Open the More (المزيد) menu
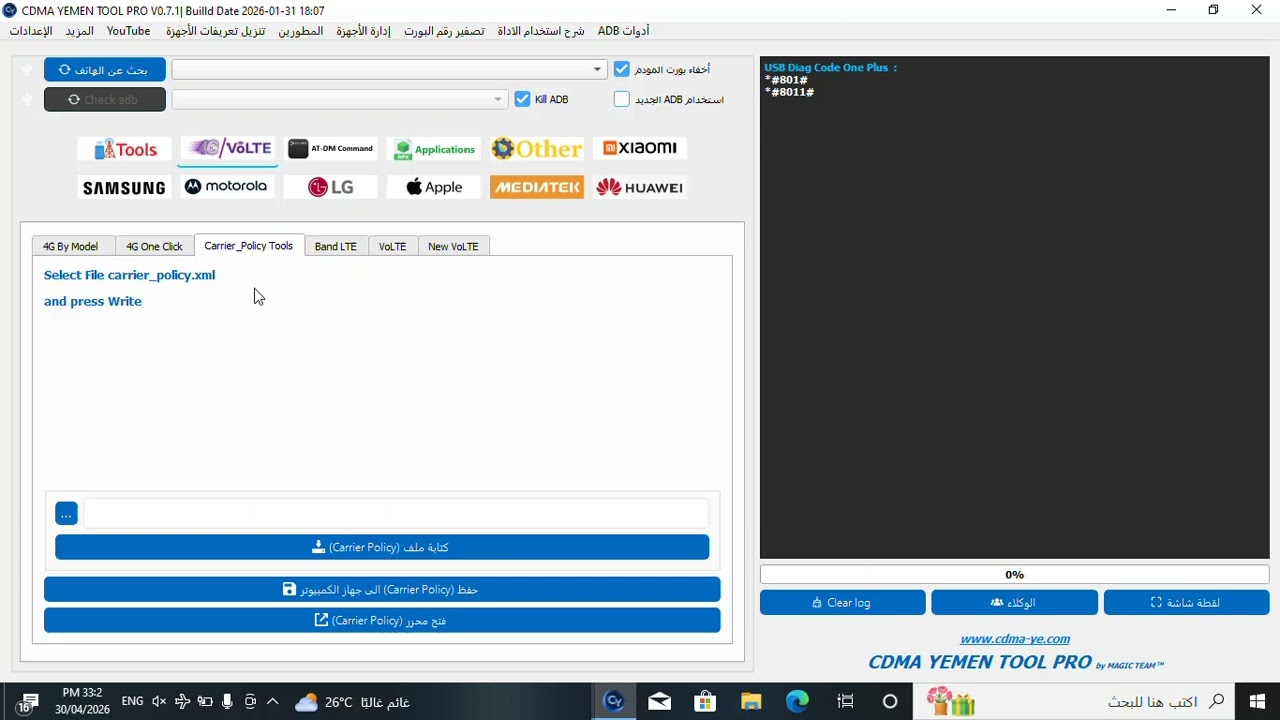 click(79, 31)
